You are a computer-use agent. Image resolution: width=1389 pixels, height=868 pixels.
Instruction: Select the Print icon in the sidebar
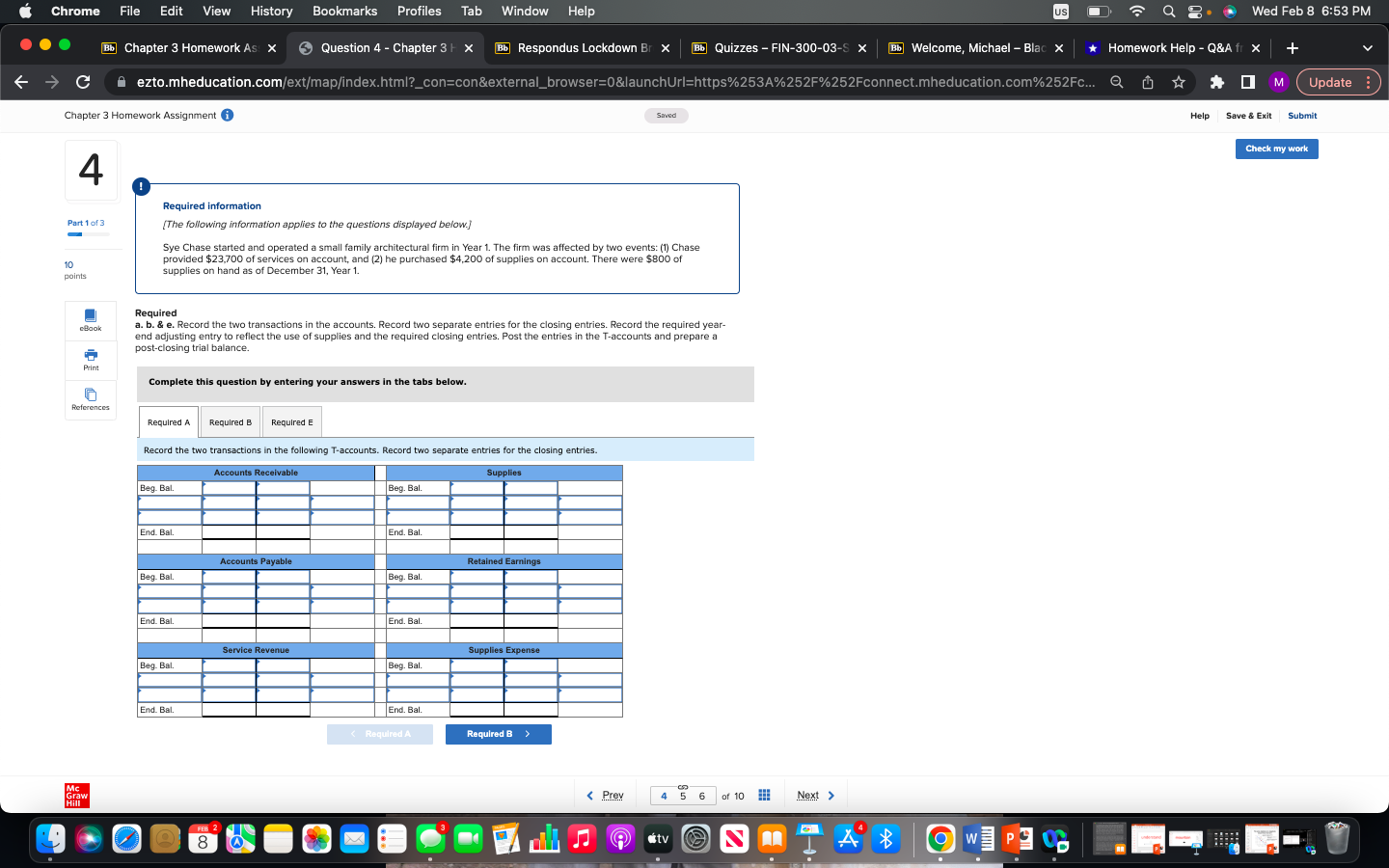pos(90,360)
